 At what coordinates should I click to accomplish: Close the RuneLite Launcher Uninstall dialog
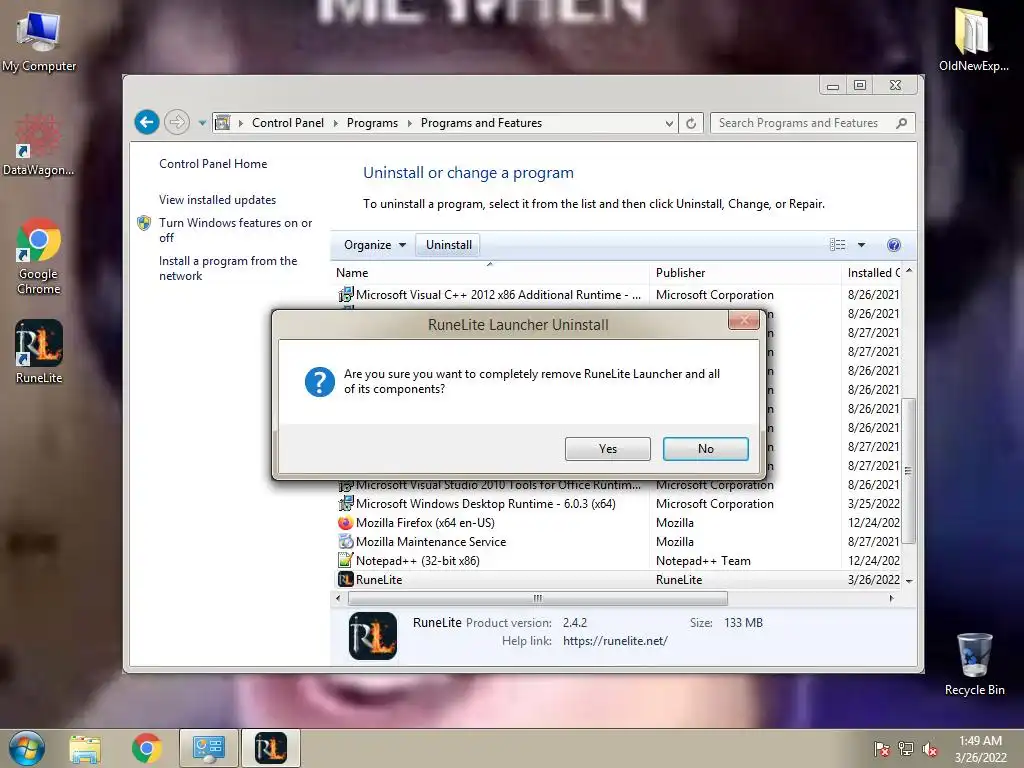pos(743,320)
